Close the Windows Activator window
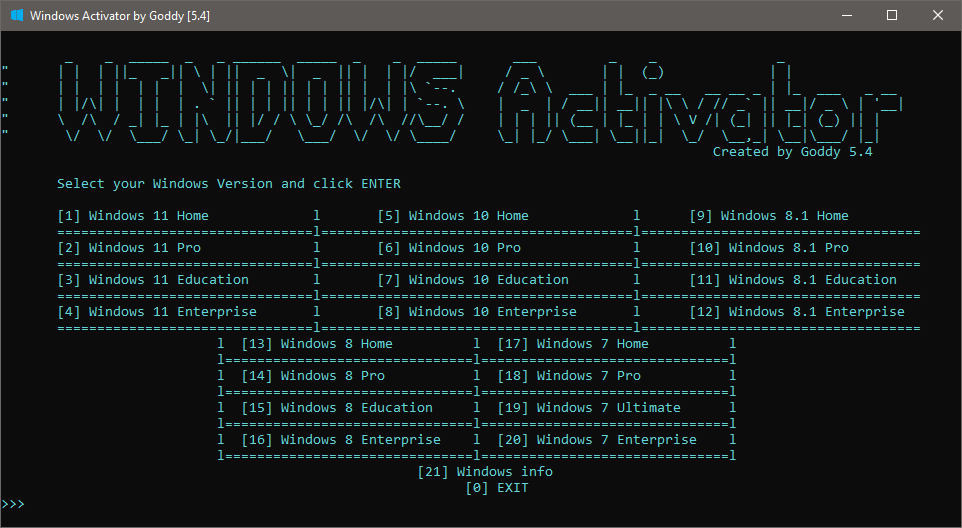The width and height of the screenshot is (962, 528). click(x=937, y=15)
